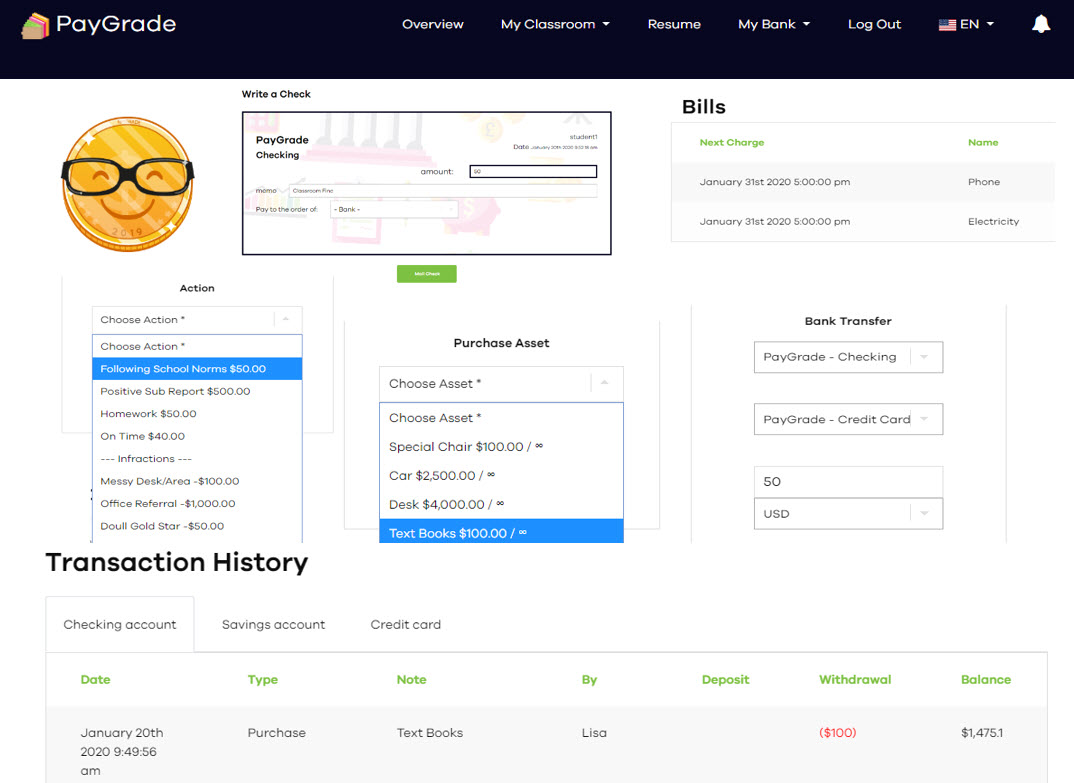
Task: Click the smiling coin avatar with glasses
Action: [128, 184]
